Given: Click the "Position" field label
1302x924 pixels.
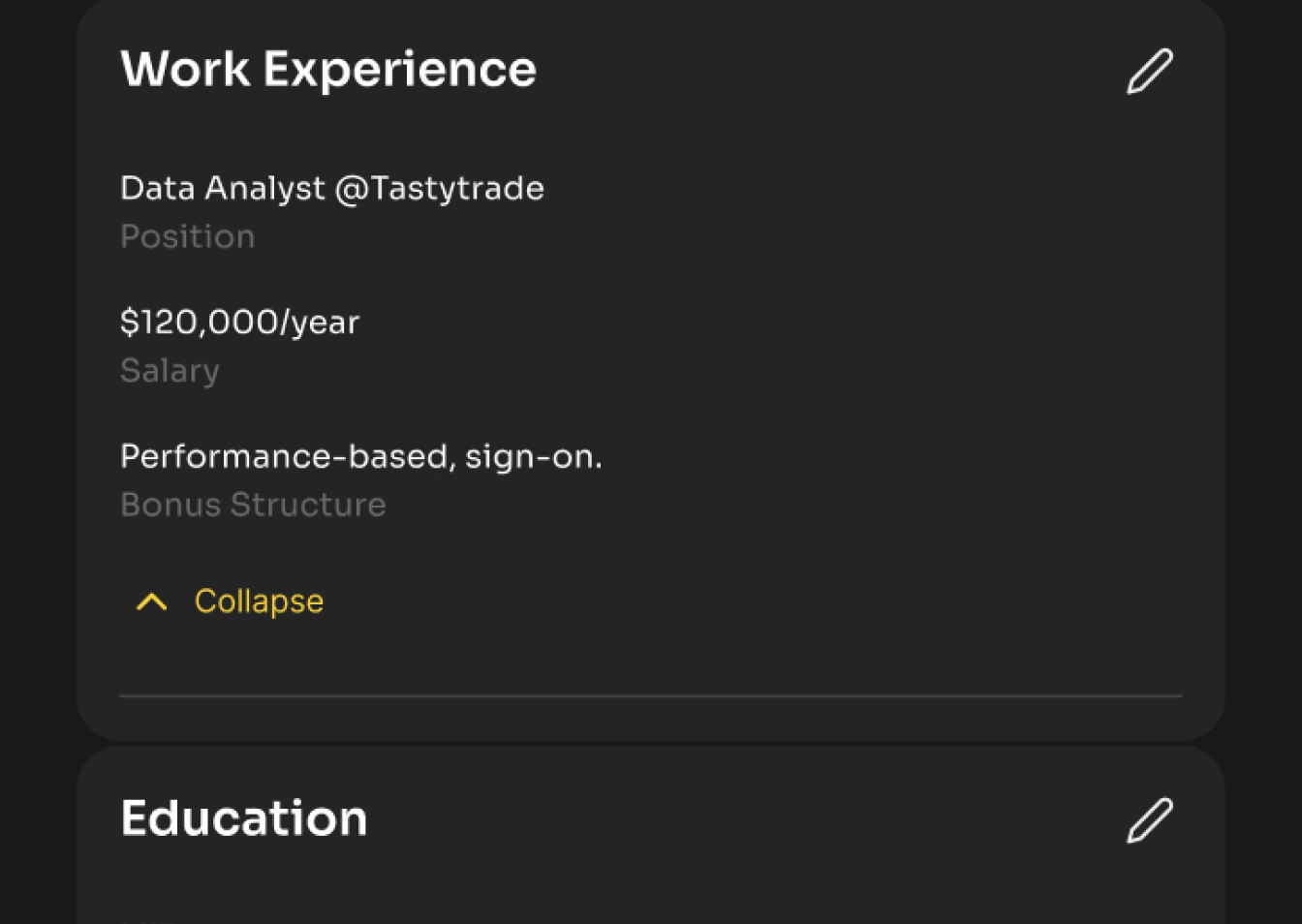Looking at the screenshot, I should [188, 237].
